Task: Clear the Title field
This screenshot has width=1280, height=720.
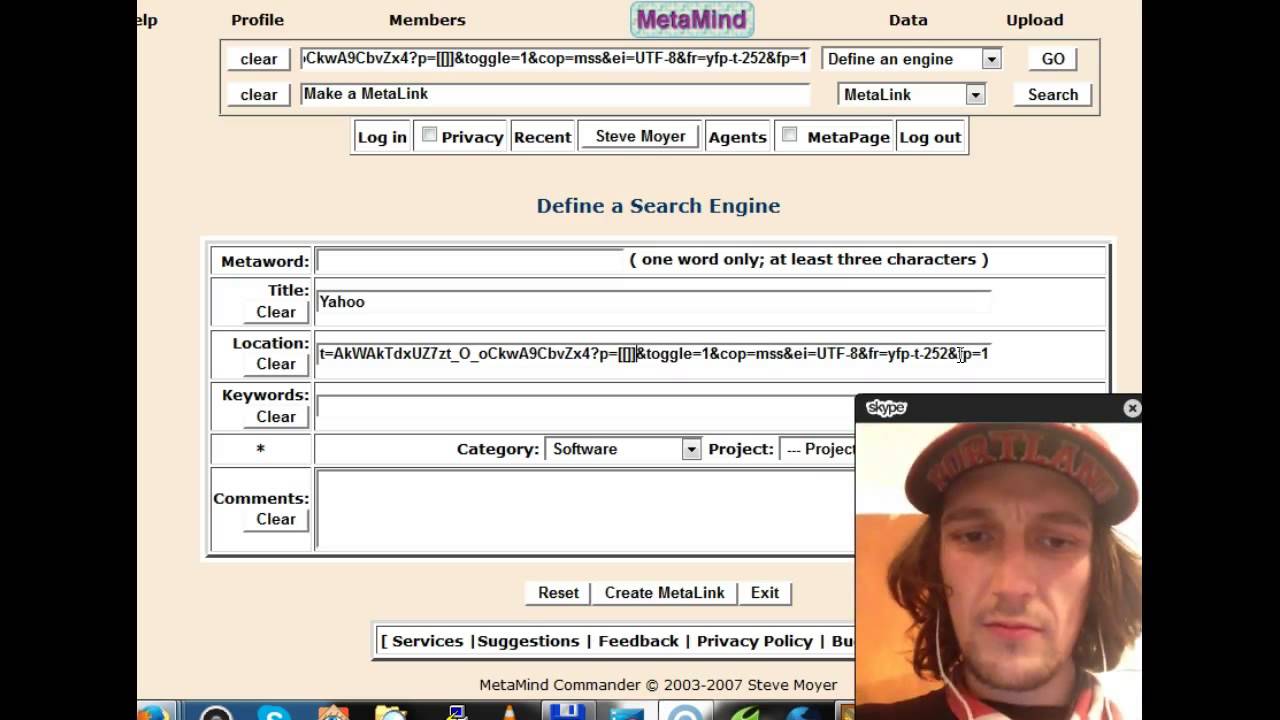Action: click(276, 312)
